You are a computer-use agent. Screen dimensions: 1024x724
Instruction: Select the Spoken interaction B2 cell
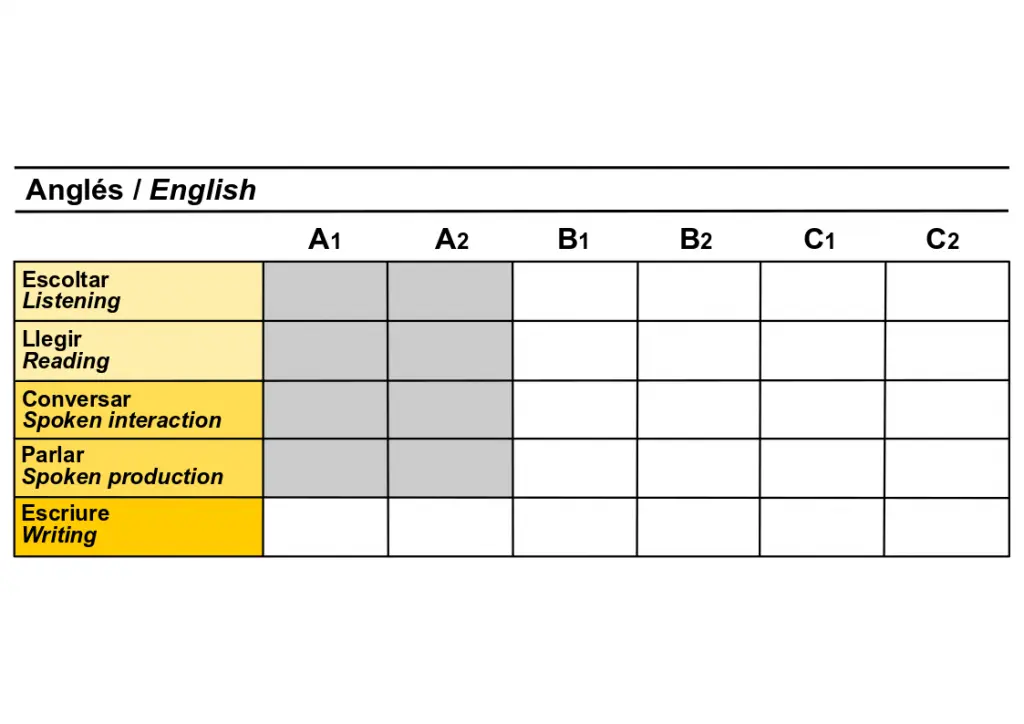698,409
